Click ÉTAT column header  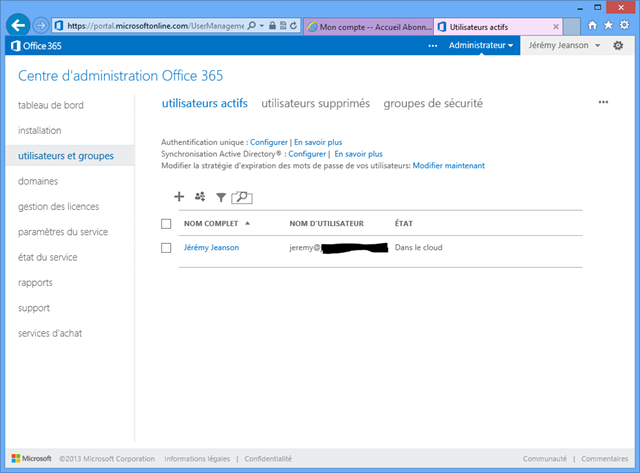(404, 224)
